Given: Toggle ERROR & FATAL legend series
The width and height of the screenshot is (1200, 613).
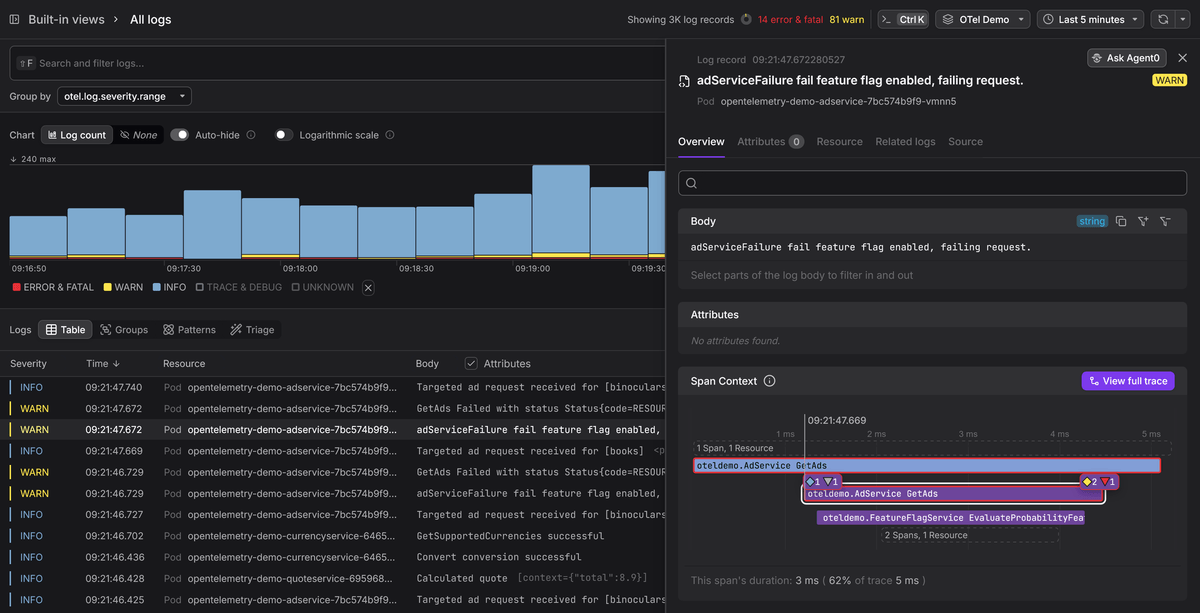Looking at the screenshot, I should click(53, 287).
